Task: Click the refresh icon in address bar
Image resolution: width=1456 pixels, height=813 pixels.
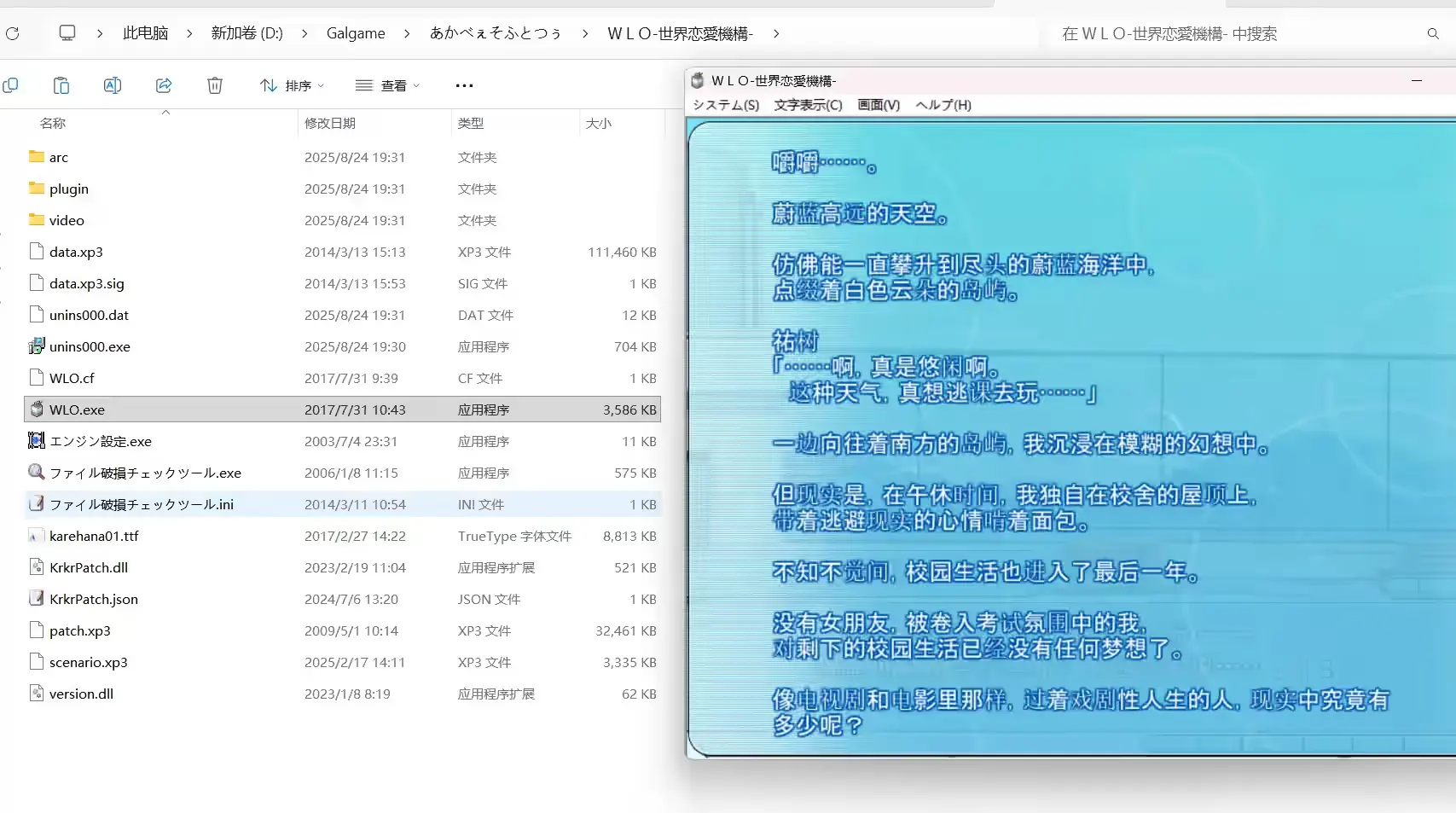Action: (x=12, y=33)
